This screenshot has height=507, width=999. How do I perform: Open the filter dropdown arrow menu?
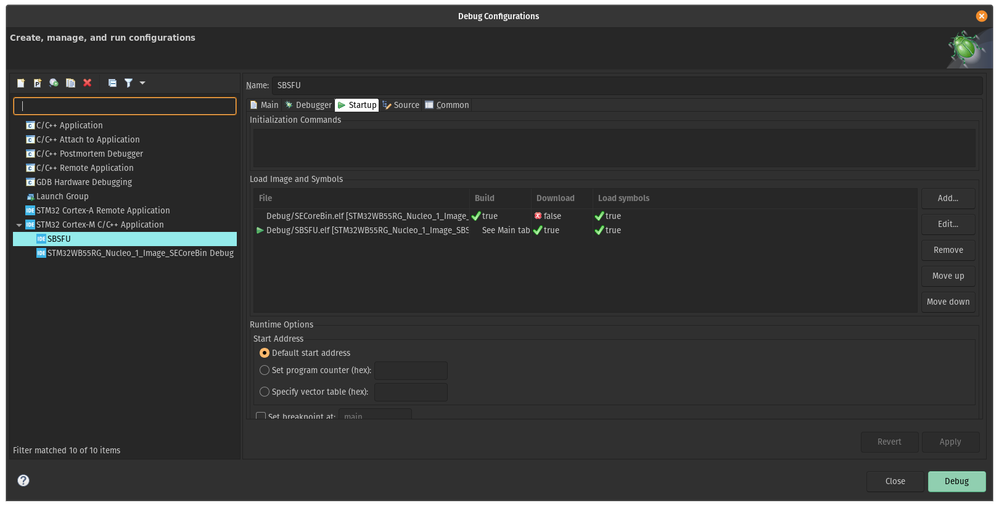click(x=142, y=83)
